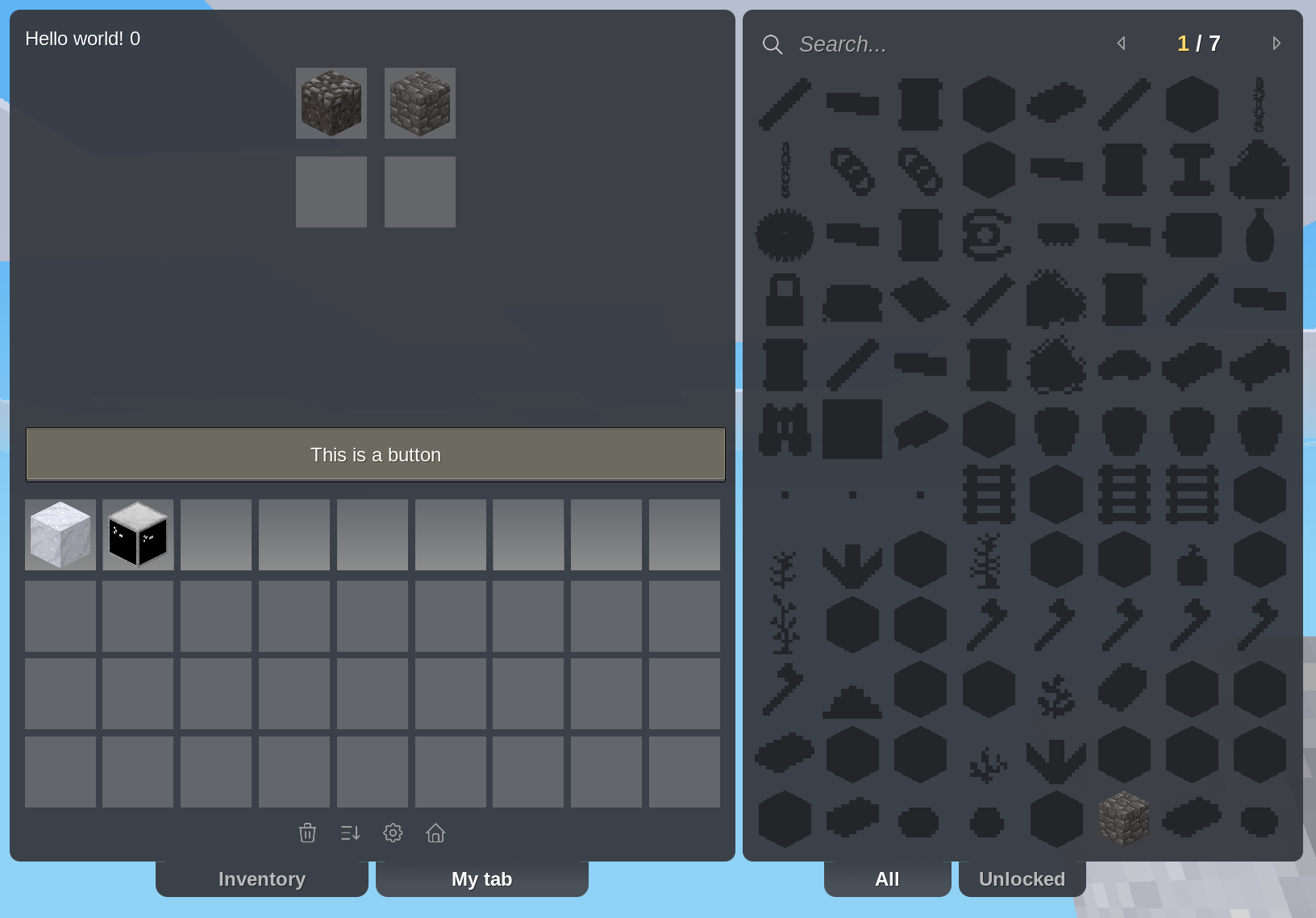Go to previous recipe page arrow
Image resolution: width=1316 pixels, height=918 pixels.
1121,44
